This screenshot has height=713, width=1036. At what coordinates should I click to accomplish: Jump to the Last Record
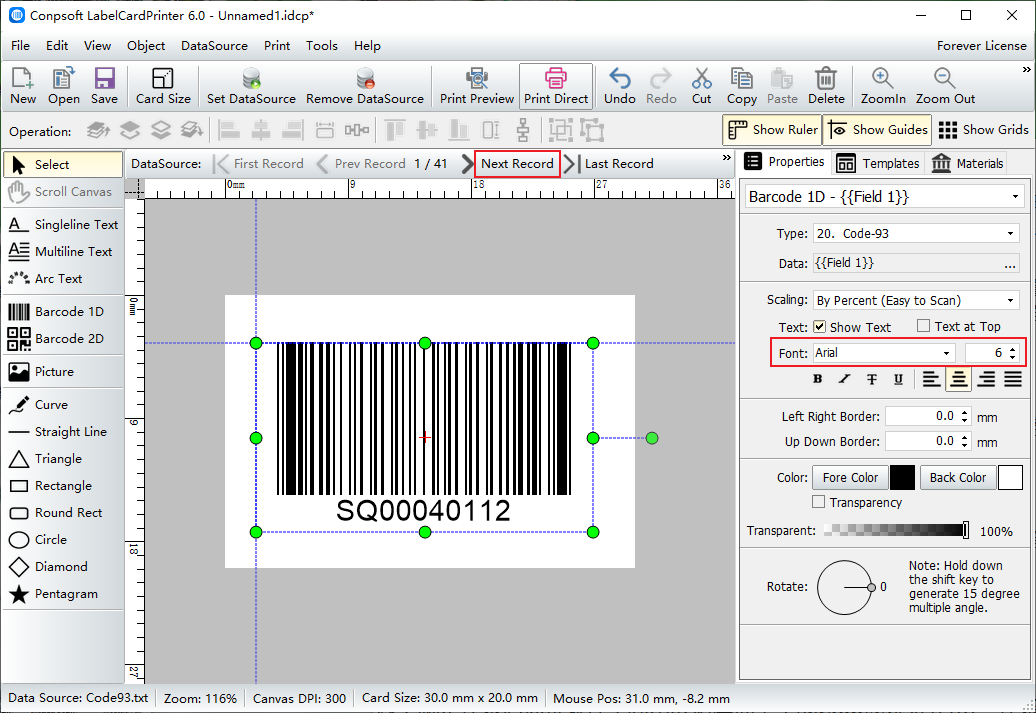pyautogui.click(x=609, y=164)
